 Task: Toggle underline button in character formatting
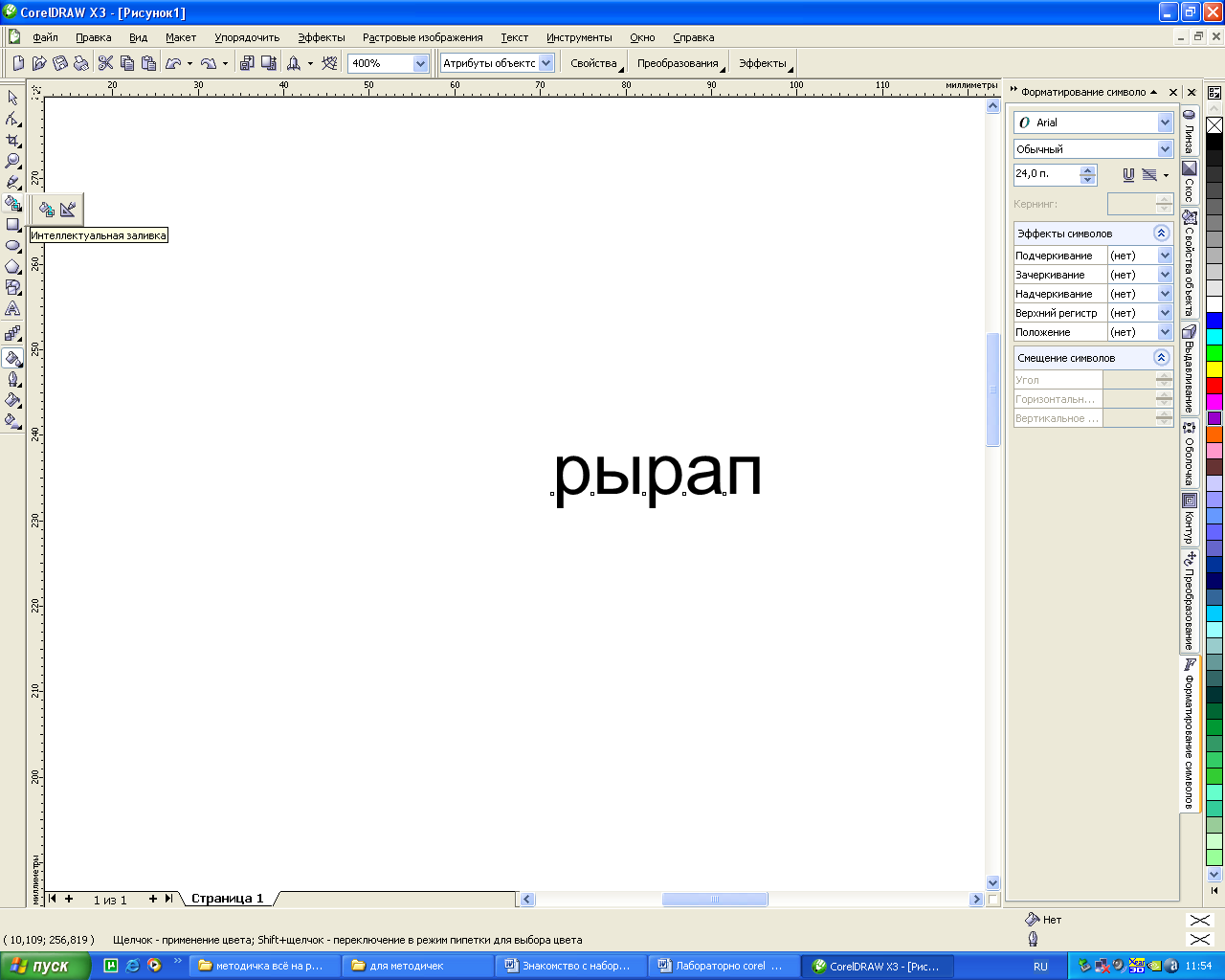1128,174
